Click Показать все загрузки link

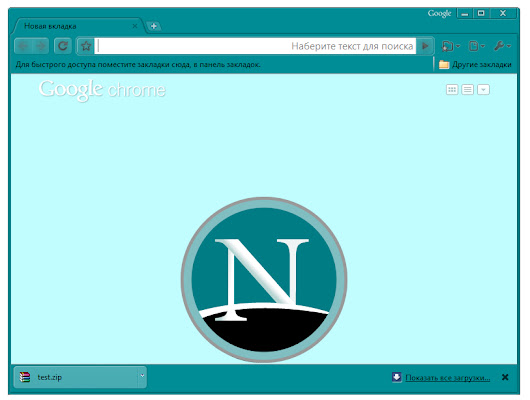[448, 377]
